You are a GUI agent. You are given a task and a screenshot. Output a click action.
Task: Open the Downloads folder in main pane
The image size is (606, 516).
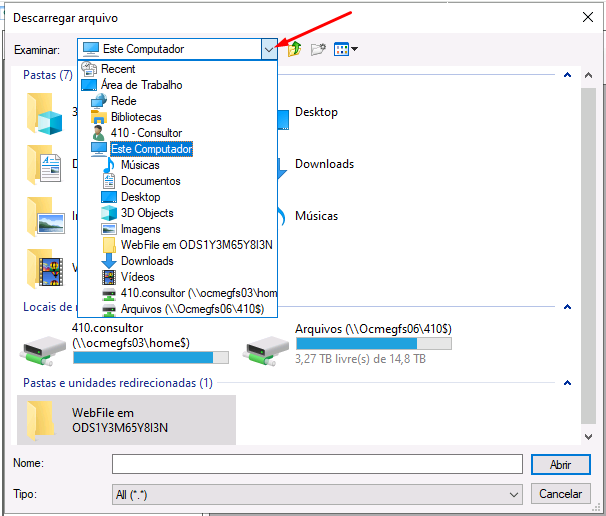323,164
